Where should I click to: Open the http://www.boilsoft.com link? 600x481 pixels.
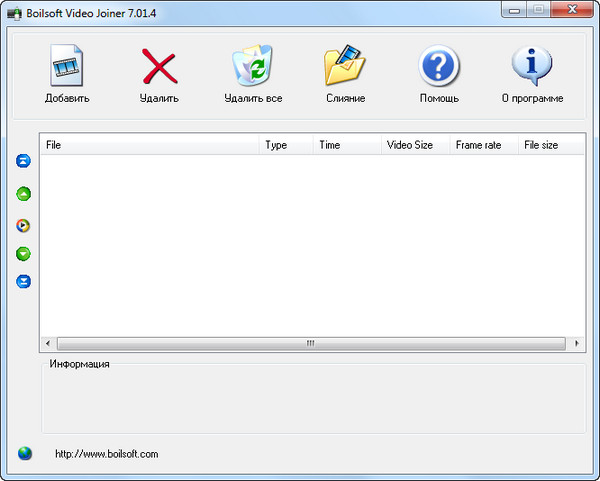[106, 454]
